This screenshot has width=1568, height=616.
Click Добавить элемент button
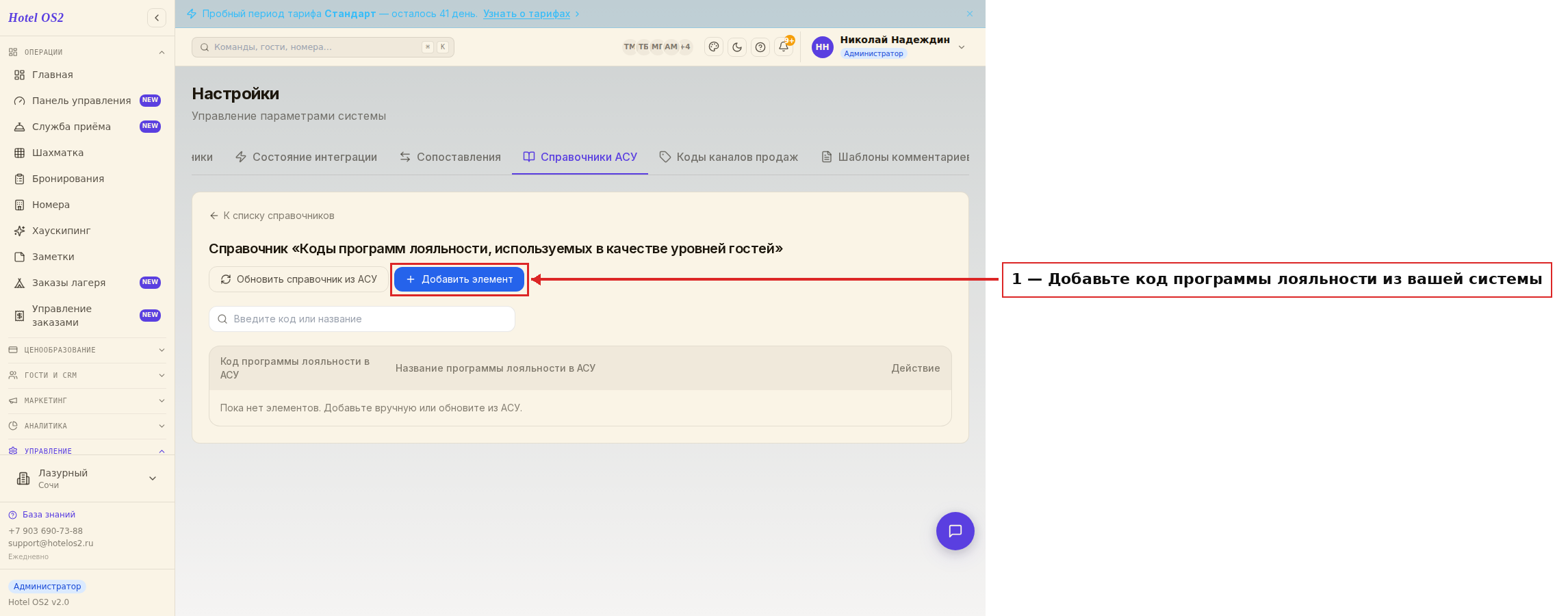[x=459, y=279]
